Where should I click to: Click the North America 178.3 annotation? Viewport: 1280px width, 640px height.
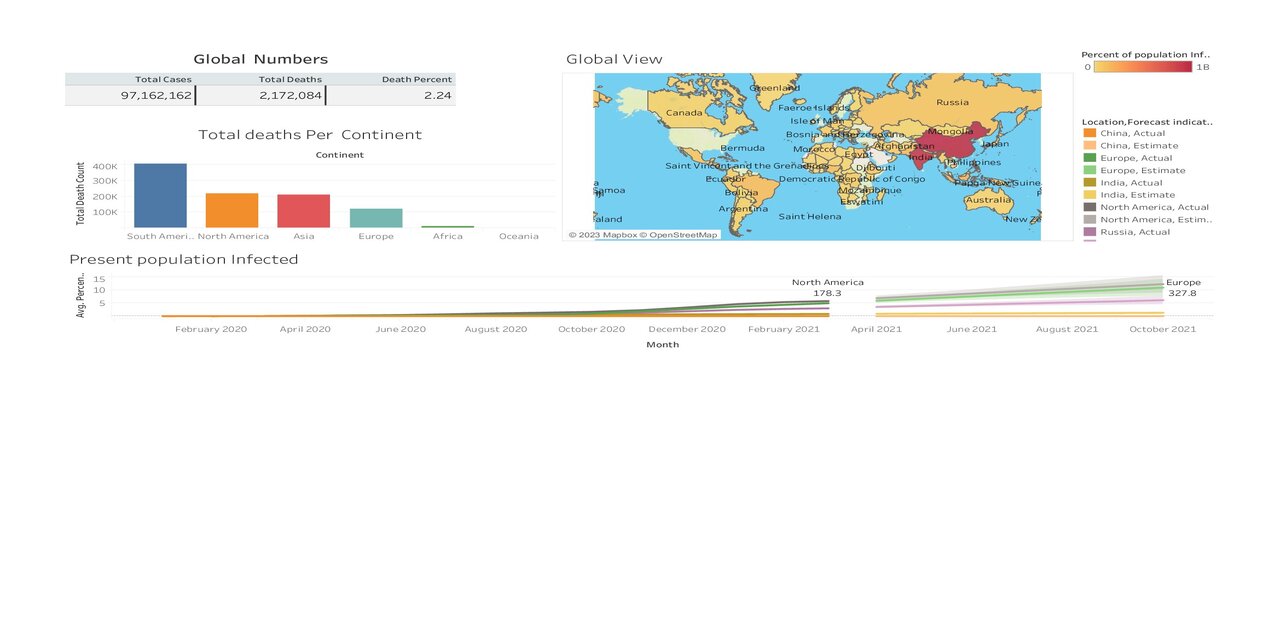click(x=829, y=288)
